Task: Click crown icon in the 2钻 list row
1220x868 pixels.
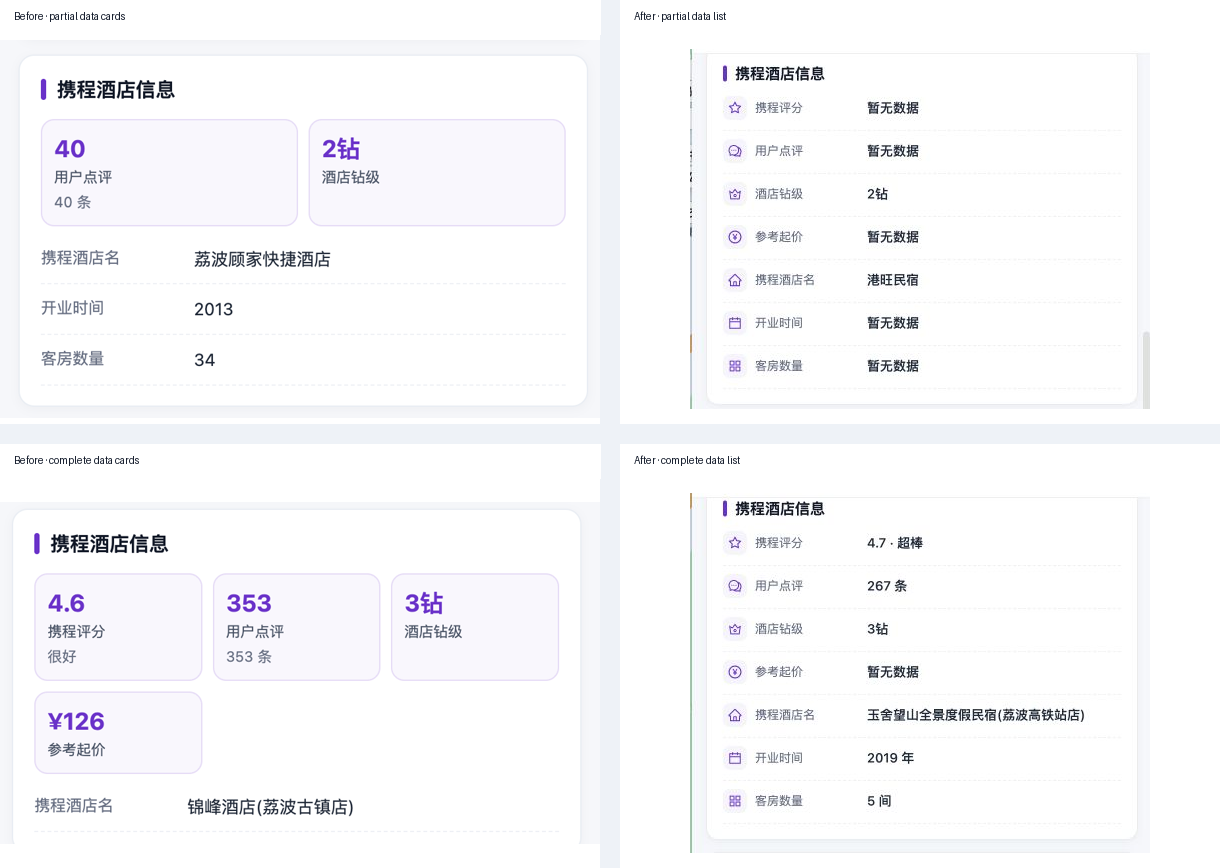Action: [735, 194]
